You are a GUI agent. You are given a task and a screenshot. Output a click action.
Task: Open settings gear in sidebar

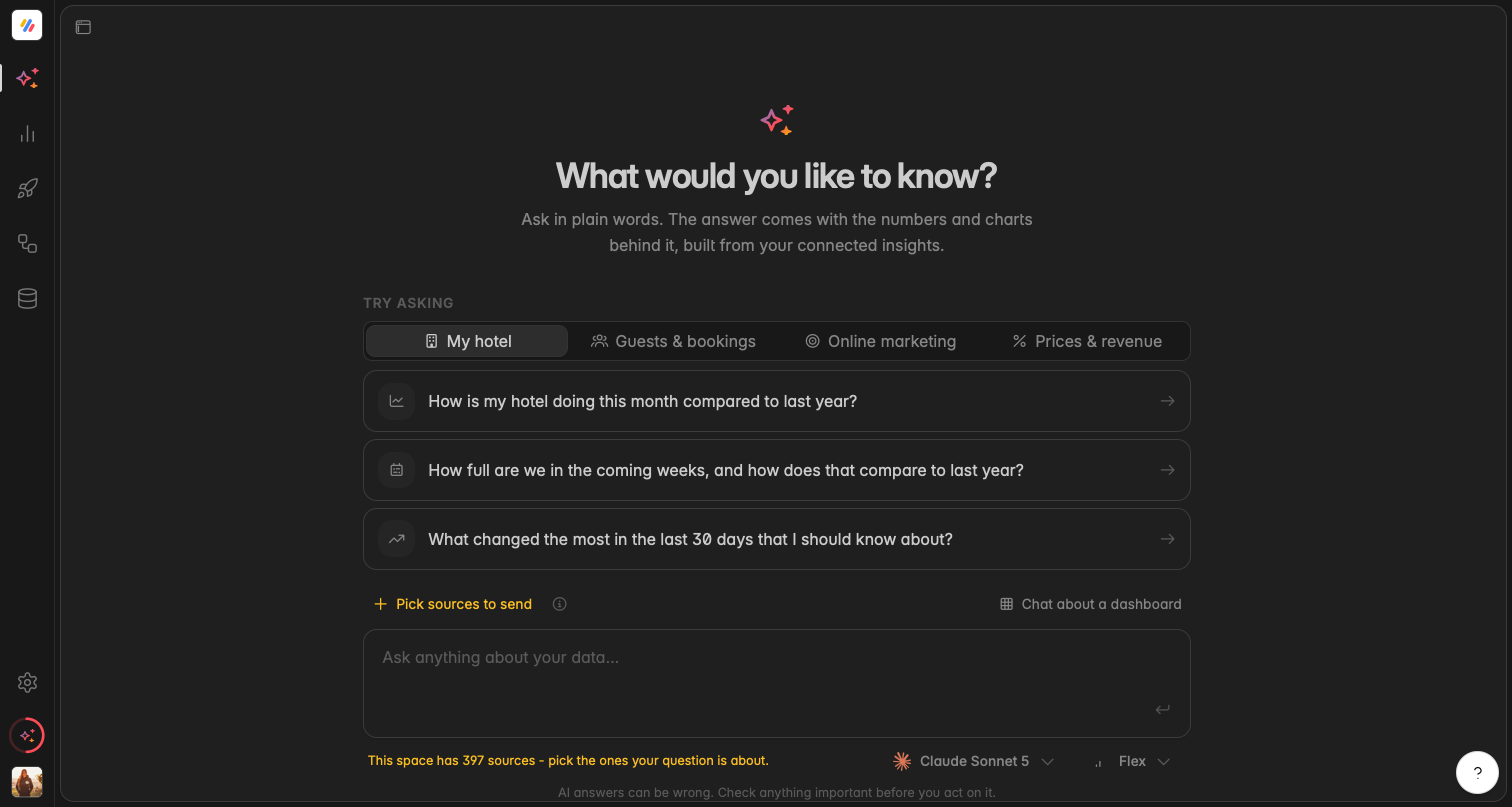27,682
